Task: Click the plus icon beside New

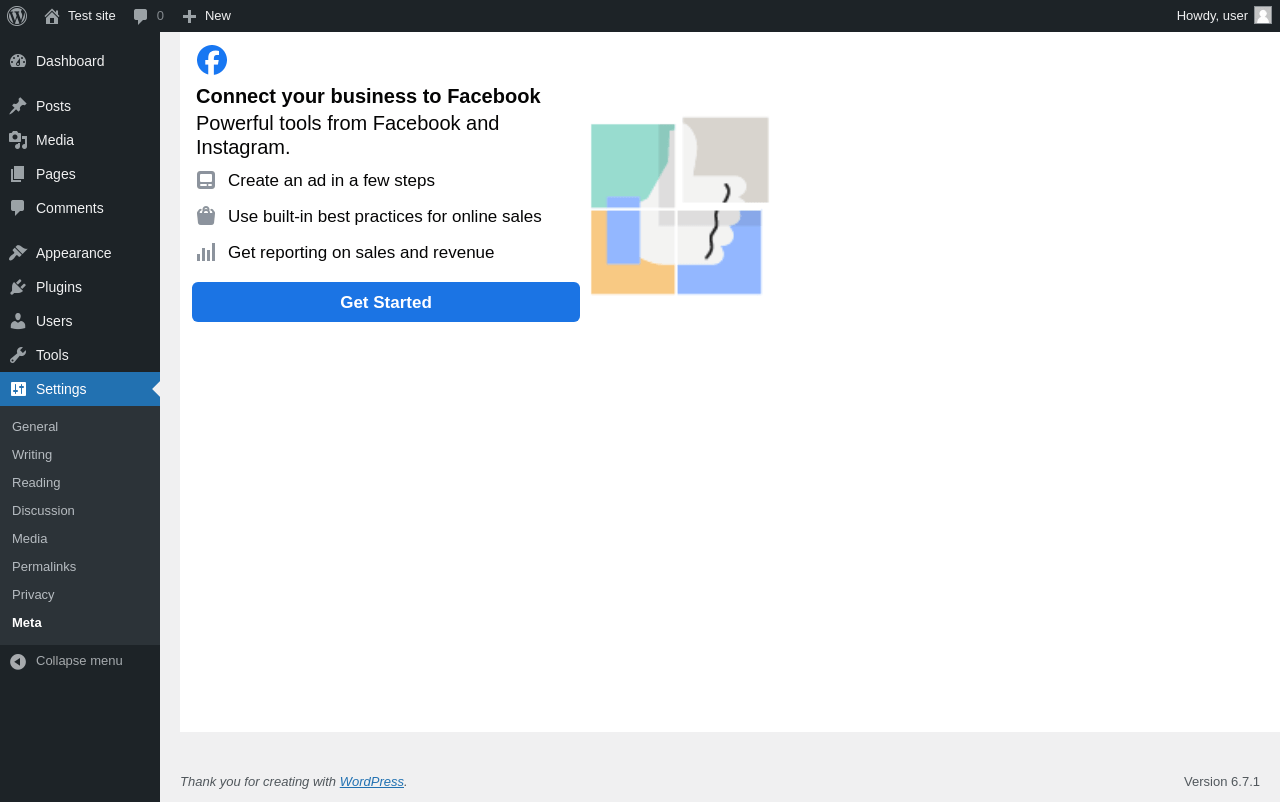Action: (190, 16)
